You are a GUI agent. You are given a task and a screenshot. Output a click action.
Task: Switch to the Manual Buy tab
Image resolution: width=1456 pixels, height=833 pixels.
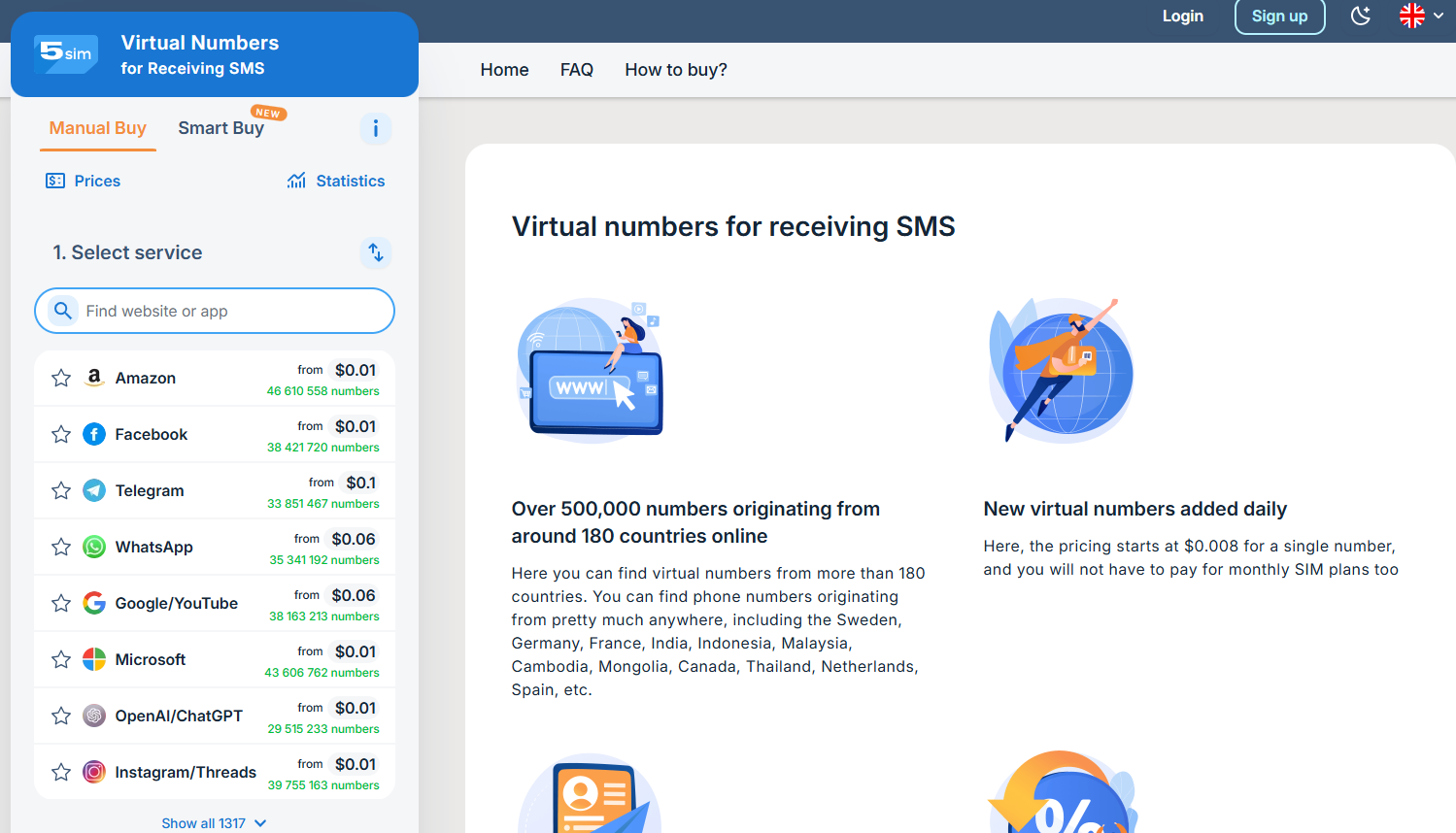pyautogui.click(x=98, y=128)
